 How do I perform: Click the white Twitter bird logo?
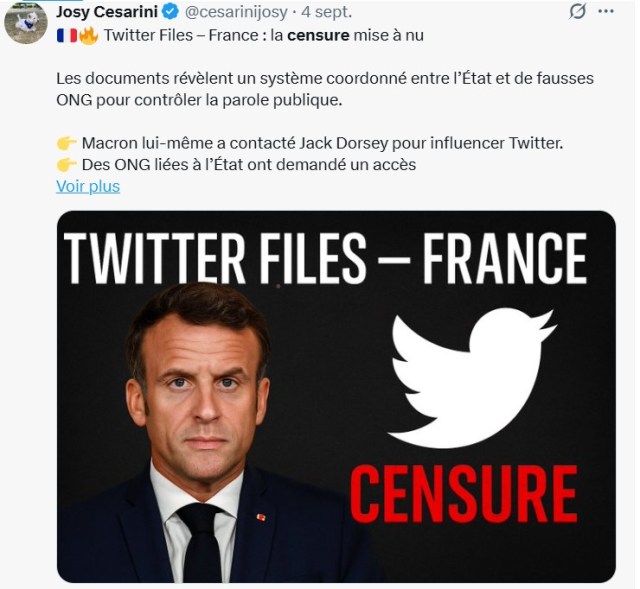pyautogui.click(x=470, y=375)
